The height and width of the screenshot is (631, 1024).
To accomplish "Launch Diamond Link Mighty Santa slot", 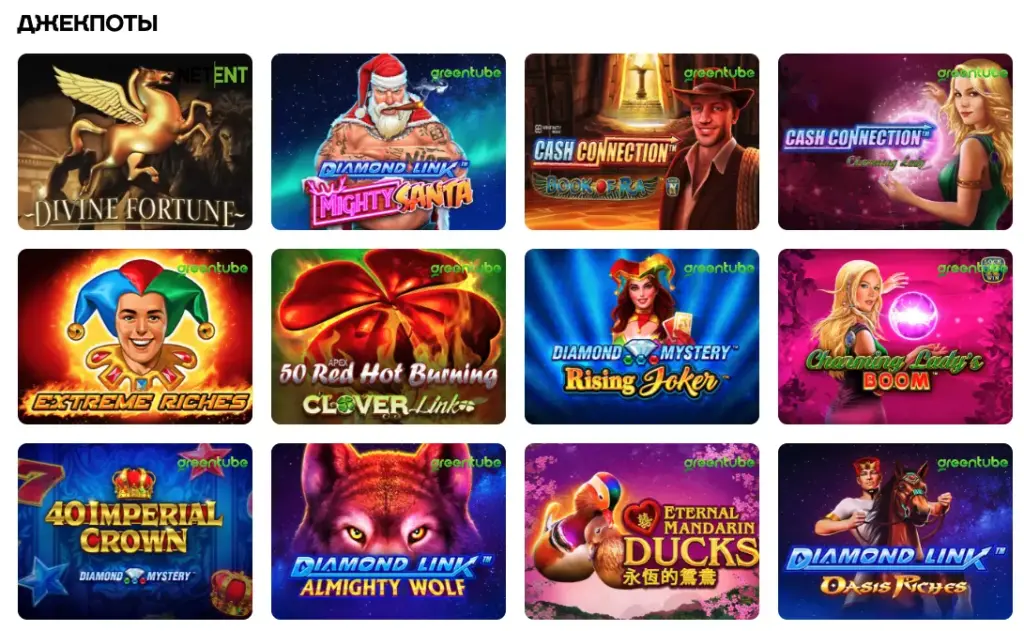I will [389, 142].
